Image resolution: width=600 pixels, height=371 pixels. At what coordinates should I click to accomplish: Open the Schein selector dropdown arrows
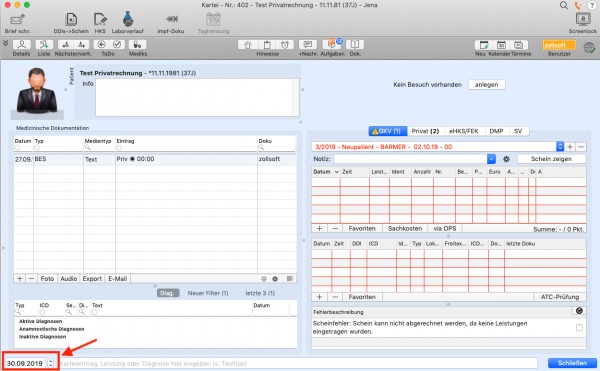pyautogui.click(x=560, y=146)
